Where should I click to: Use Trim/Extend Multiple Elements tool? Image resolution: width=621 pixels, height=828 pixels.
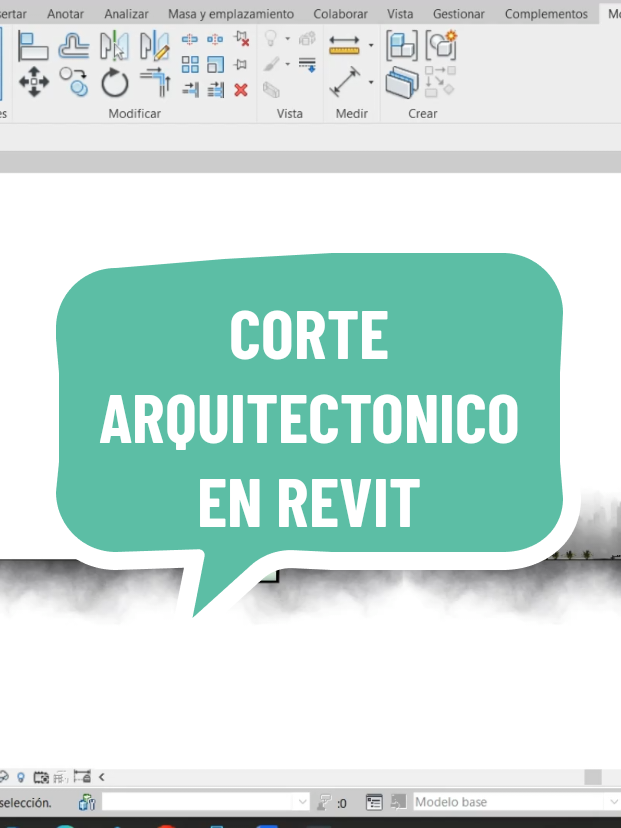pyautogui.click(x=216, y=90)
